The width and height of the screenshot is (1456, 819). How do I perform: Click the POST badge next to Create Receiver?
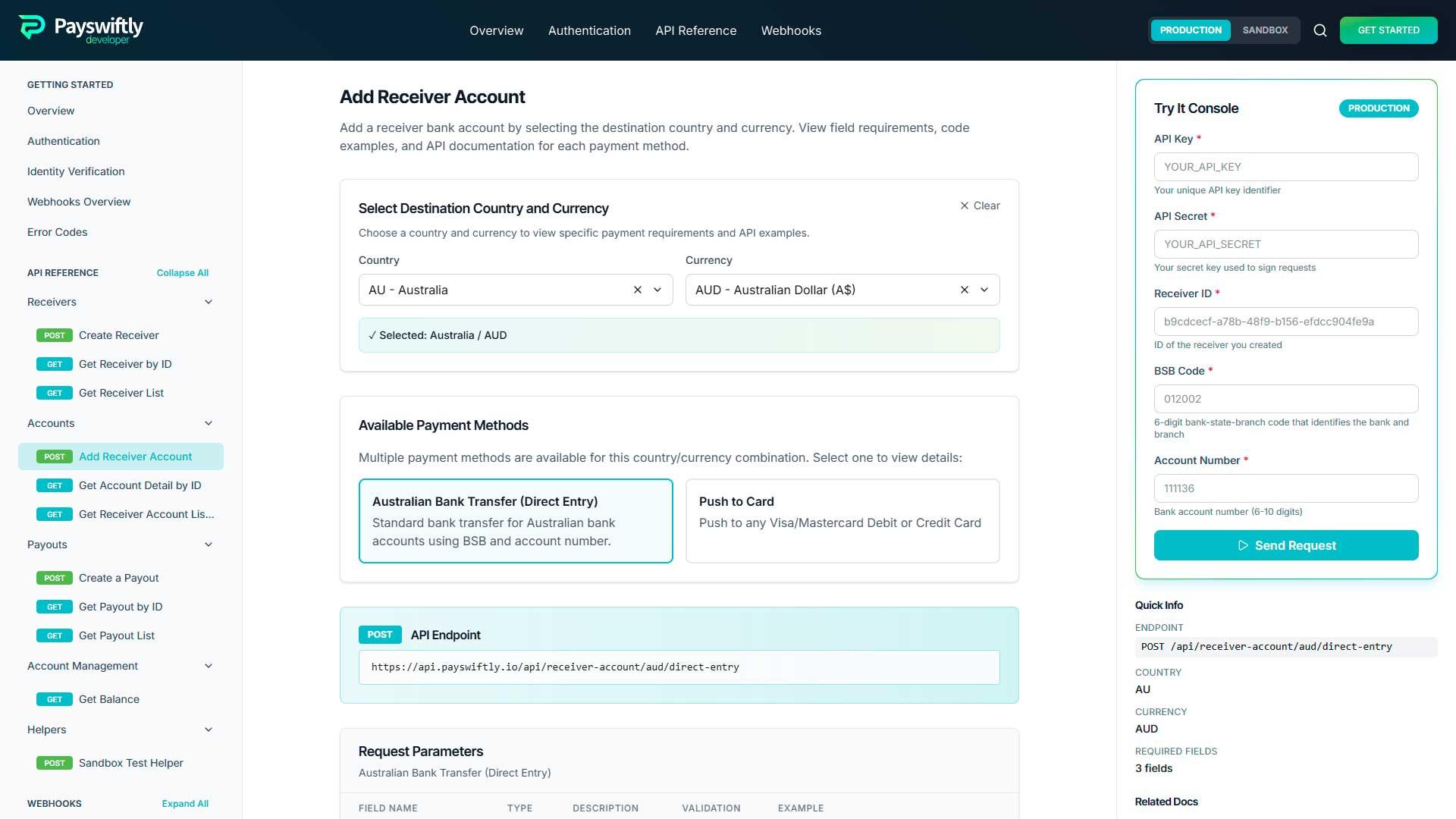tap(54, 335)
